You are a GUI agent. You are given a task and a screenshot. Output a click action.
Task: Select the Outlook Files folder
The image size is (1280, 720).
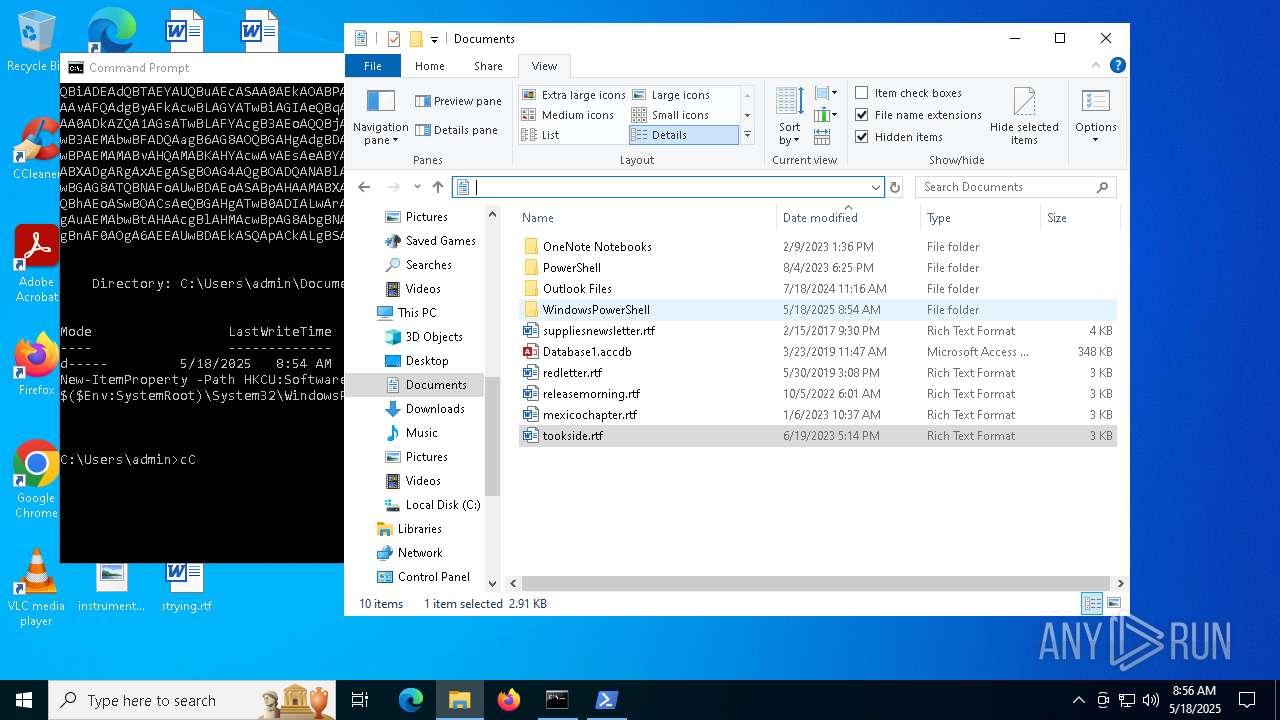pyautogui.click(x=818, y=289)
